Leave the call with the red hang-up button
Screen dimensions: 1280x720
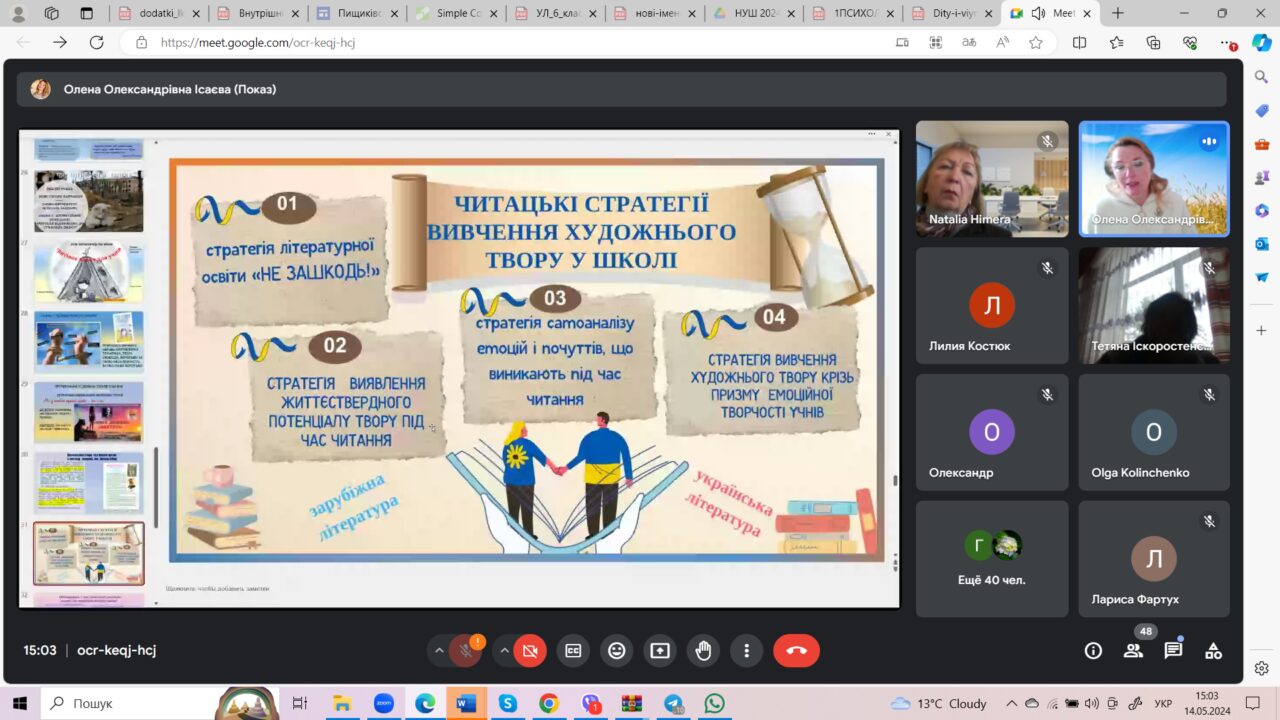click(796, 650)
